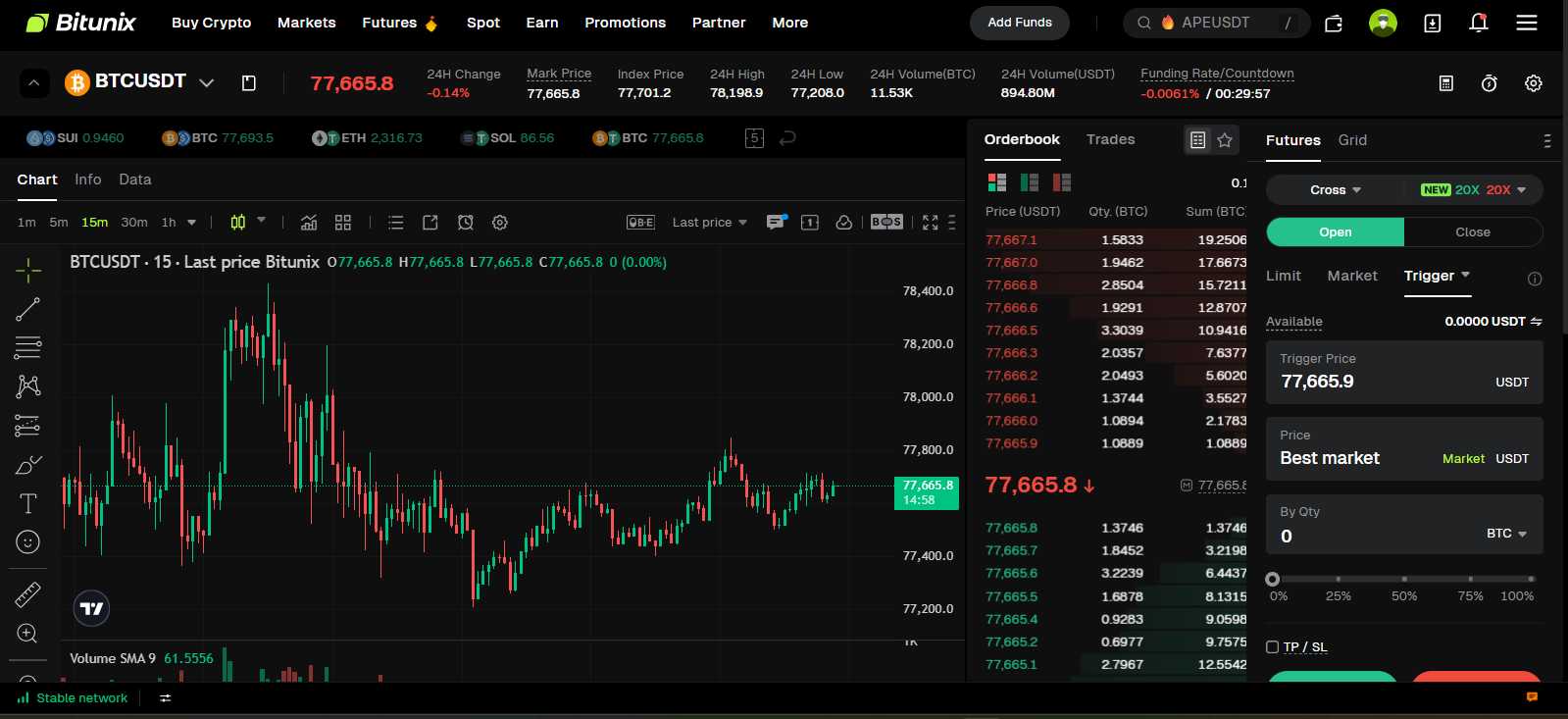The height and width of the screenshot is (719, 1568).
Task: Enter fullscreen chart mode
Action: (931, 223)
